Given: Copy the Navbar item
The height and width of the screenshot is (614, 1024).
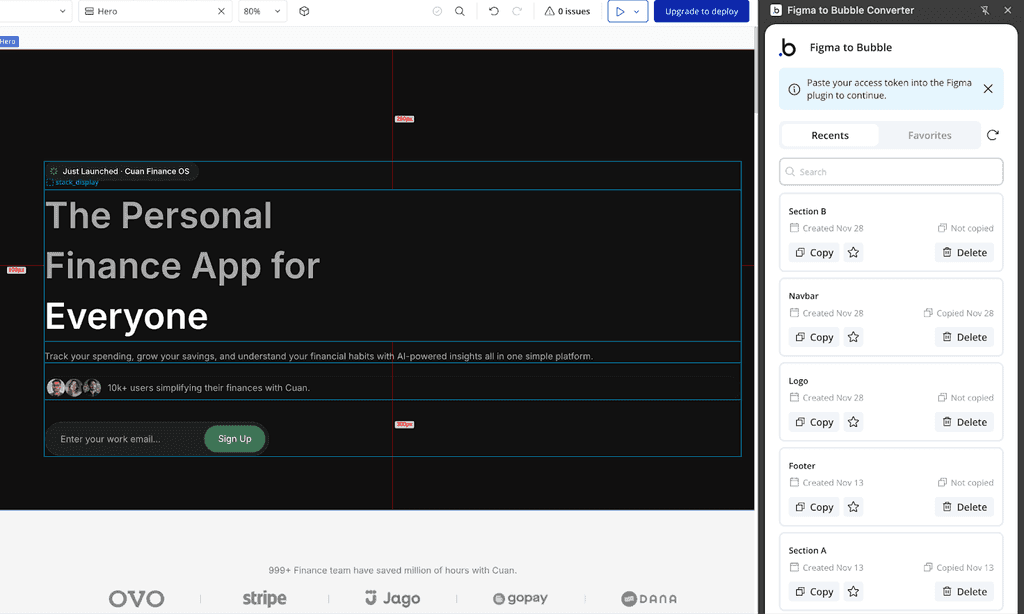Looking at the screenshot, I should [814, 337].
